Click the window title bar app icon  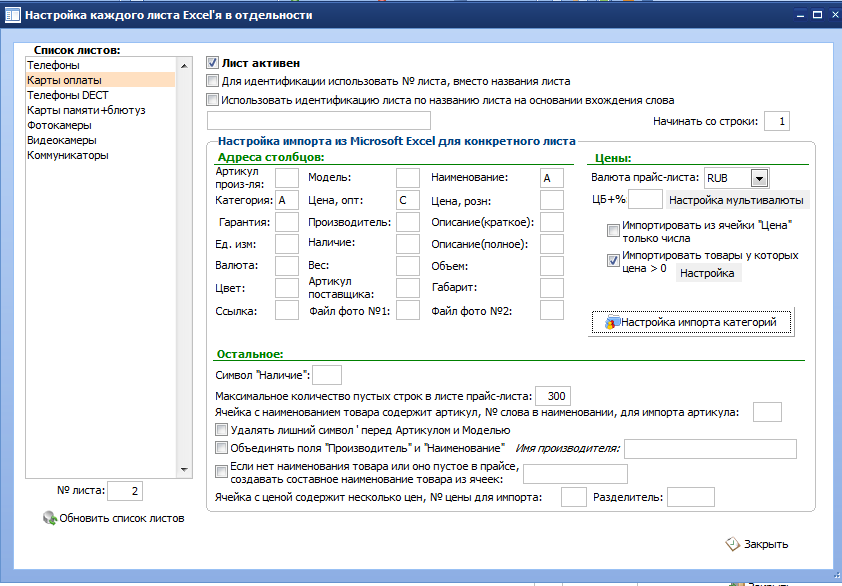point(12,15)
